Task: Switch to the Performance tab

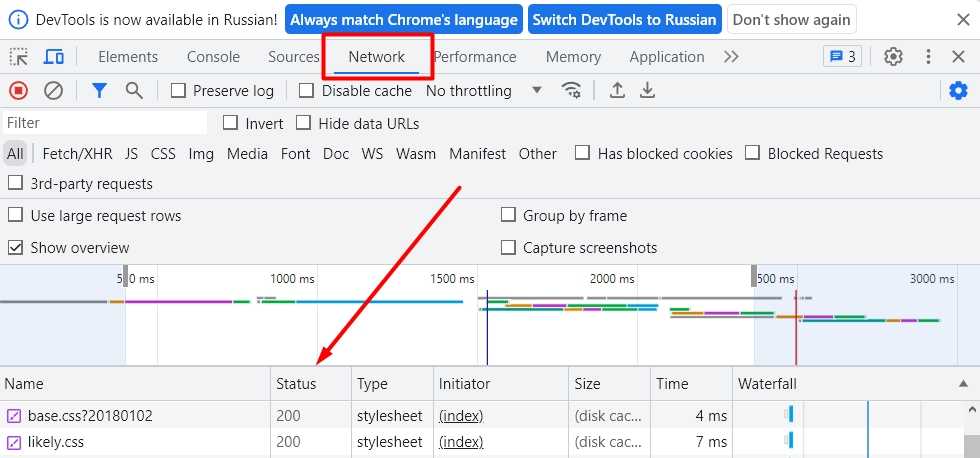Action: click(x=475, y=57)
